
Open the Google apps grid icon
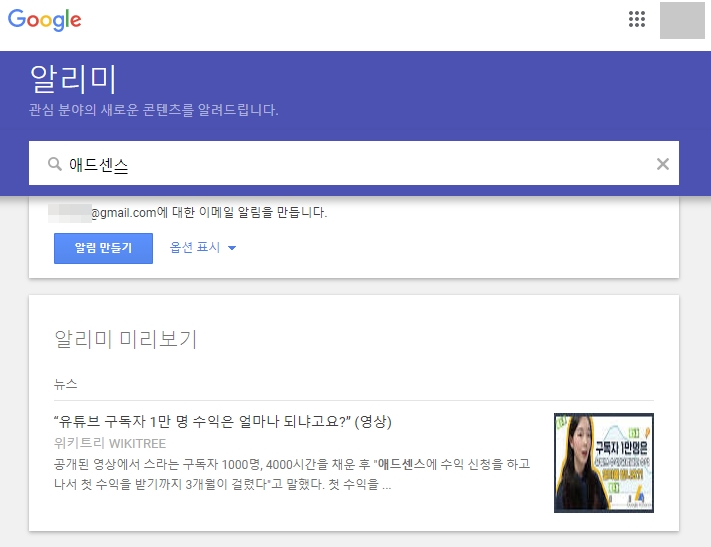click(x=637, y=19)
